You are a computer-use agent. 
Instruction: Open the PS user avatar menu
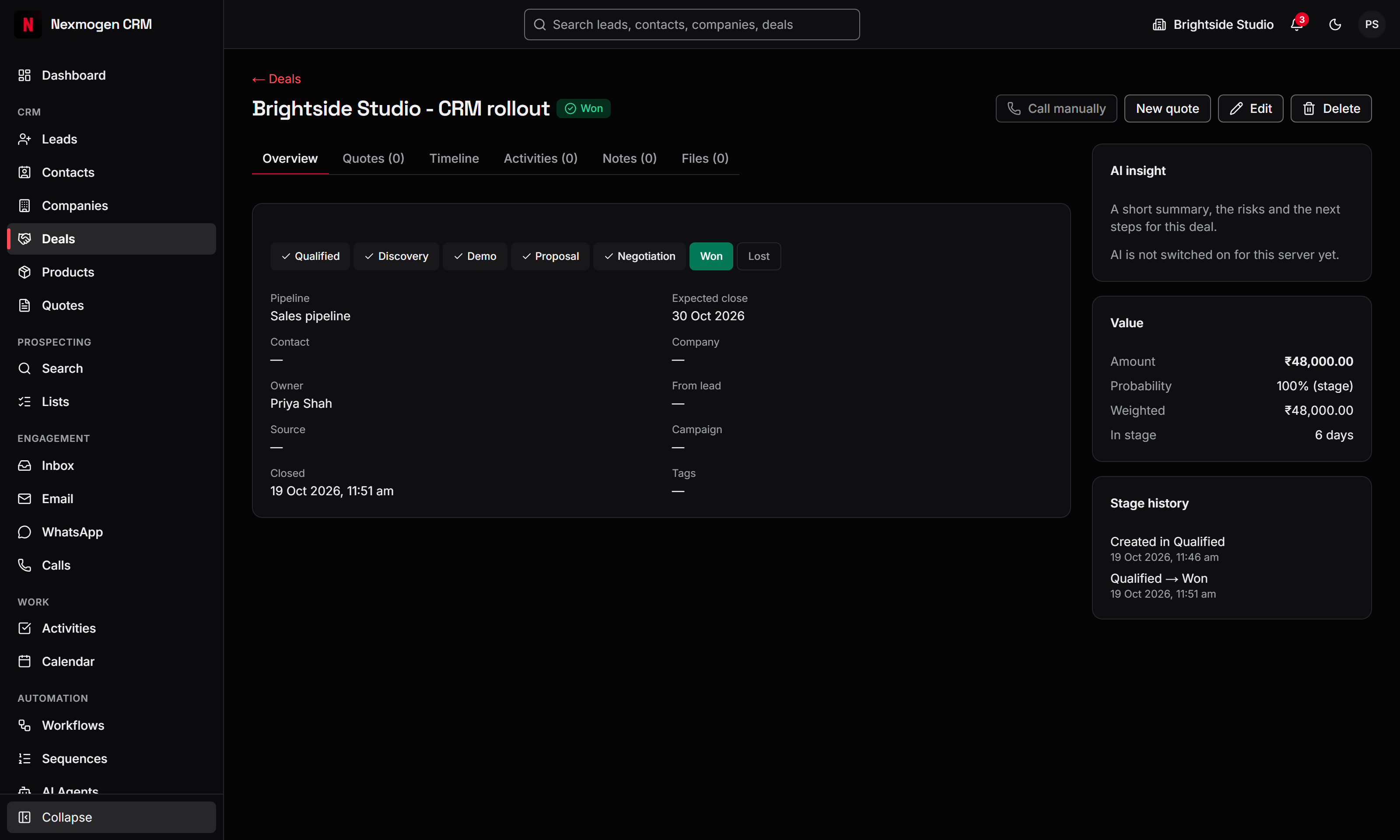coord(1371,24)
